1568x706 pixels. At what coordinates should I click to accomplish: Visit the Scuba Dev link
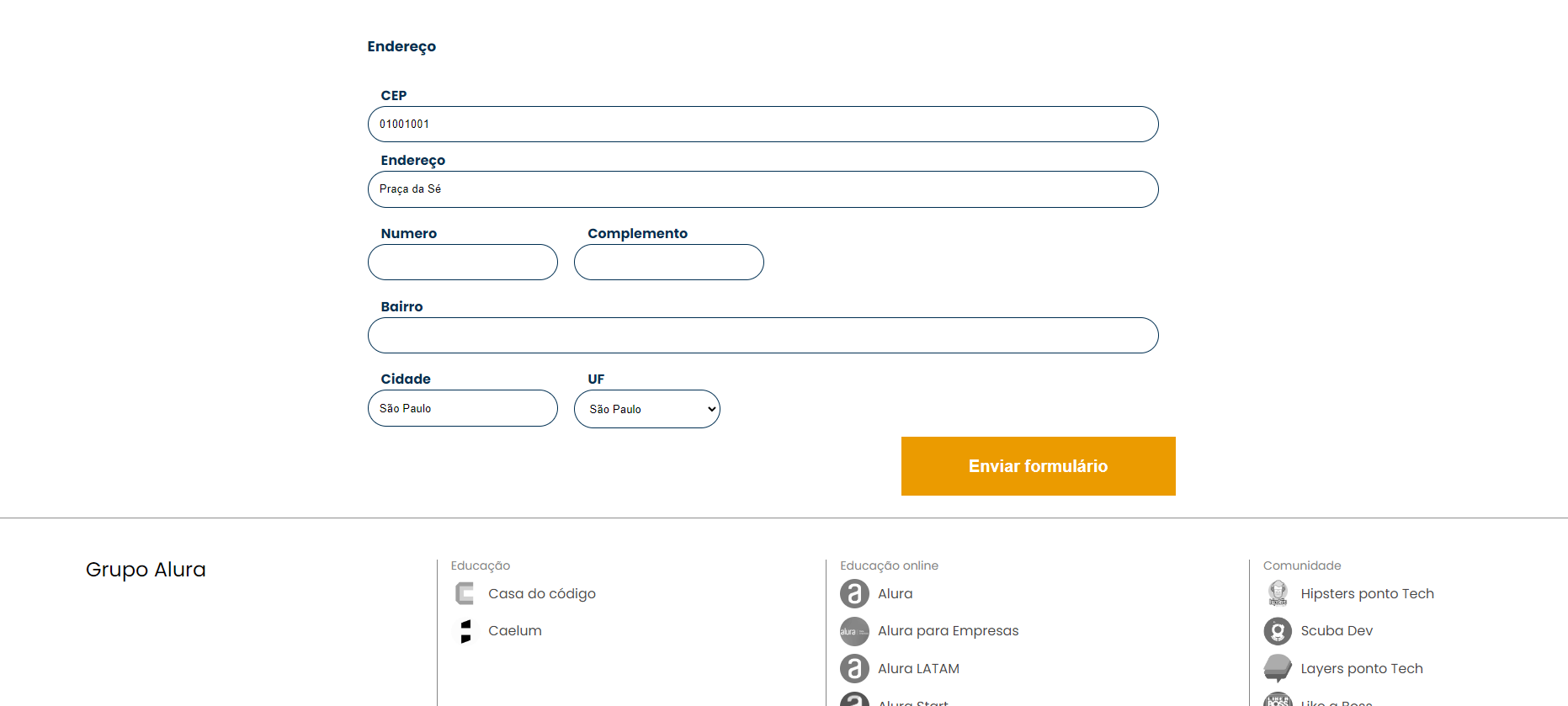click(1337, 631)
